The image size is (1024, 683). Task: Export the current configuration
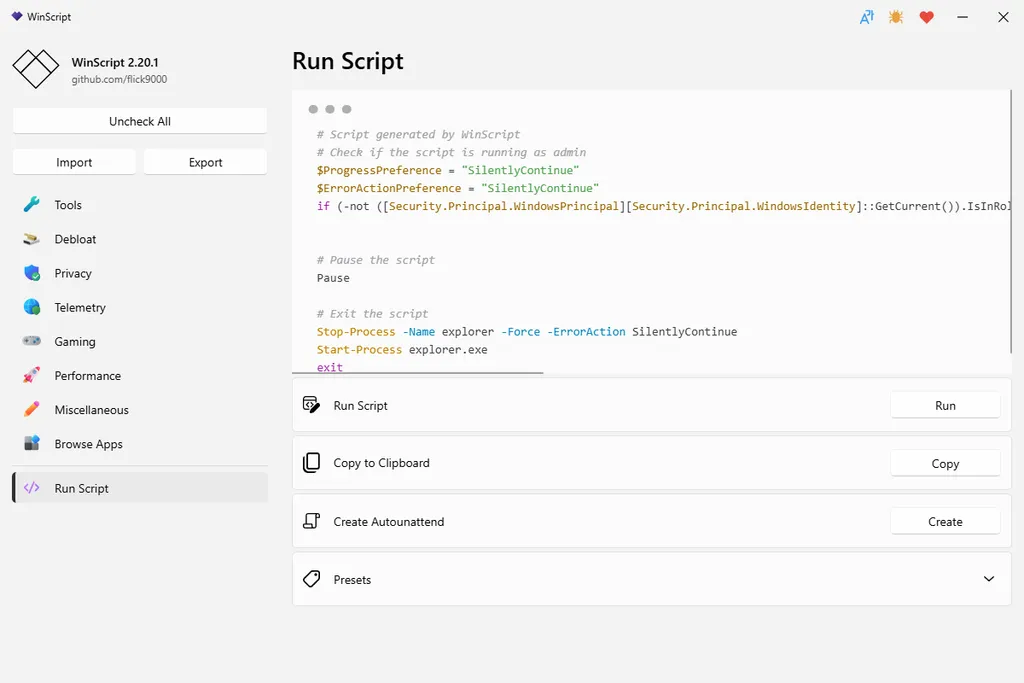click(205, 162)
